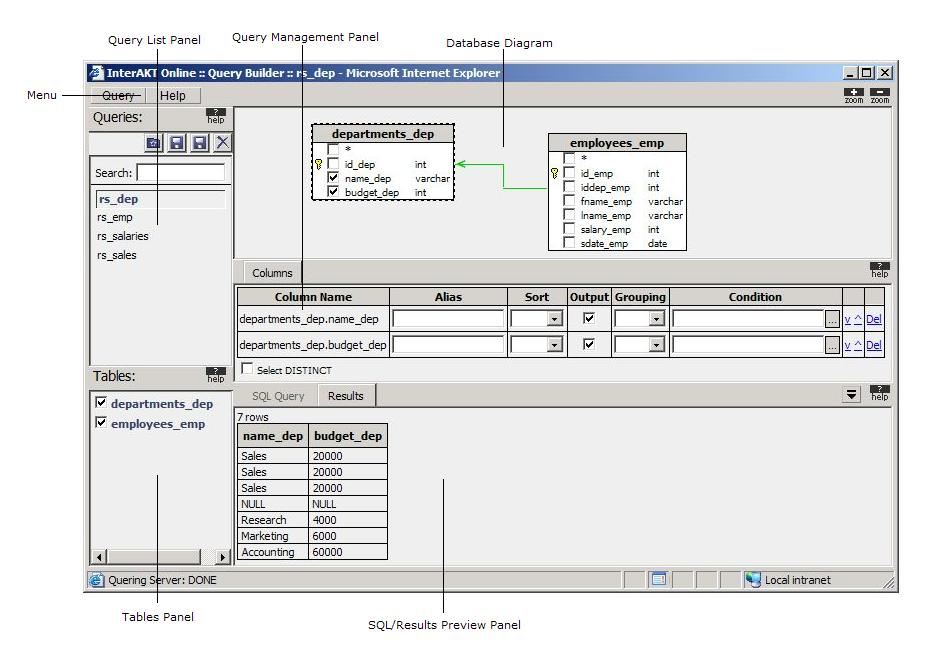Uncheck name_dep in the departments_dep table

point(333,178)
